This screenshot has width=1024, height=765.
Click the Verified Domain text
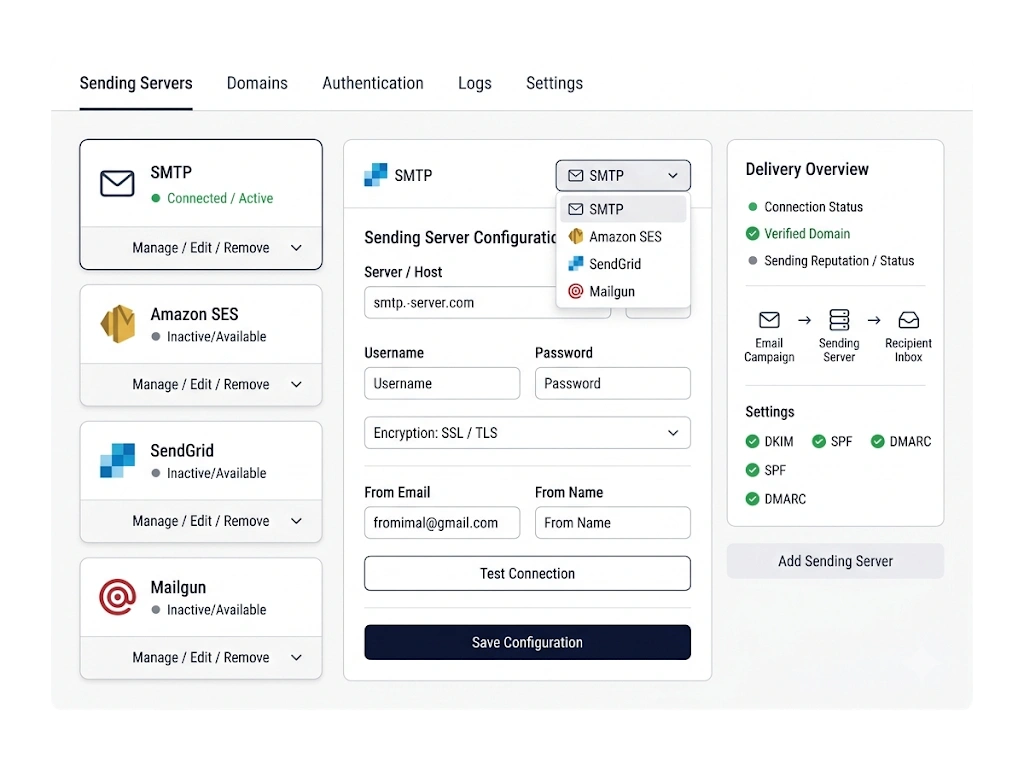807,234
